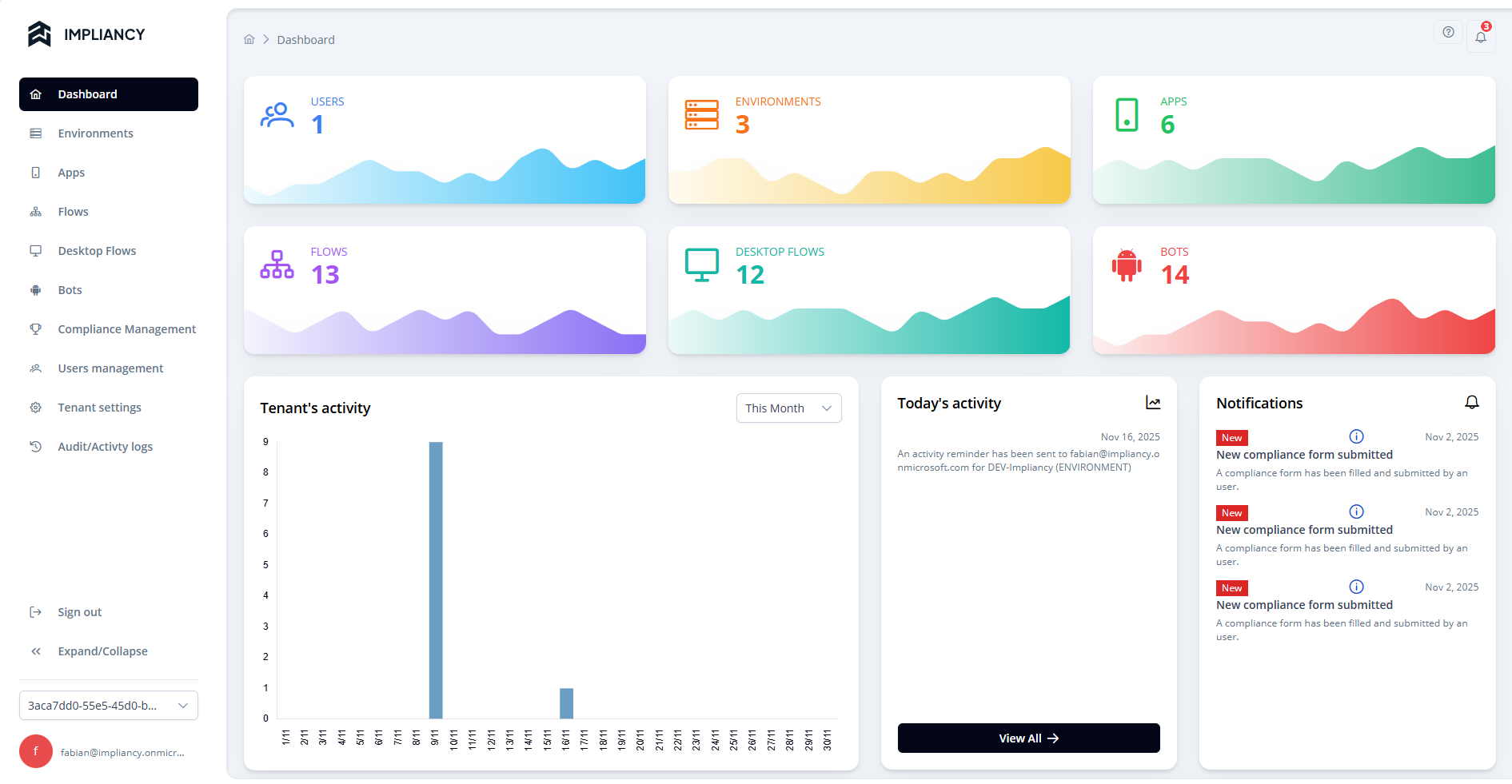
Task: Click the home breadcrumb icon
Action: tap(249, 39)
